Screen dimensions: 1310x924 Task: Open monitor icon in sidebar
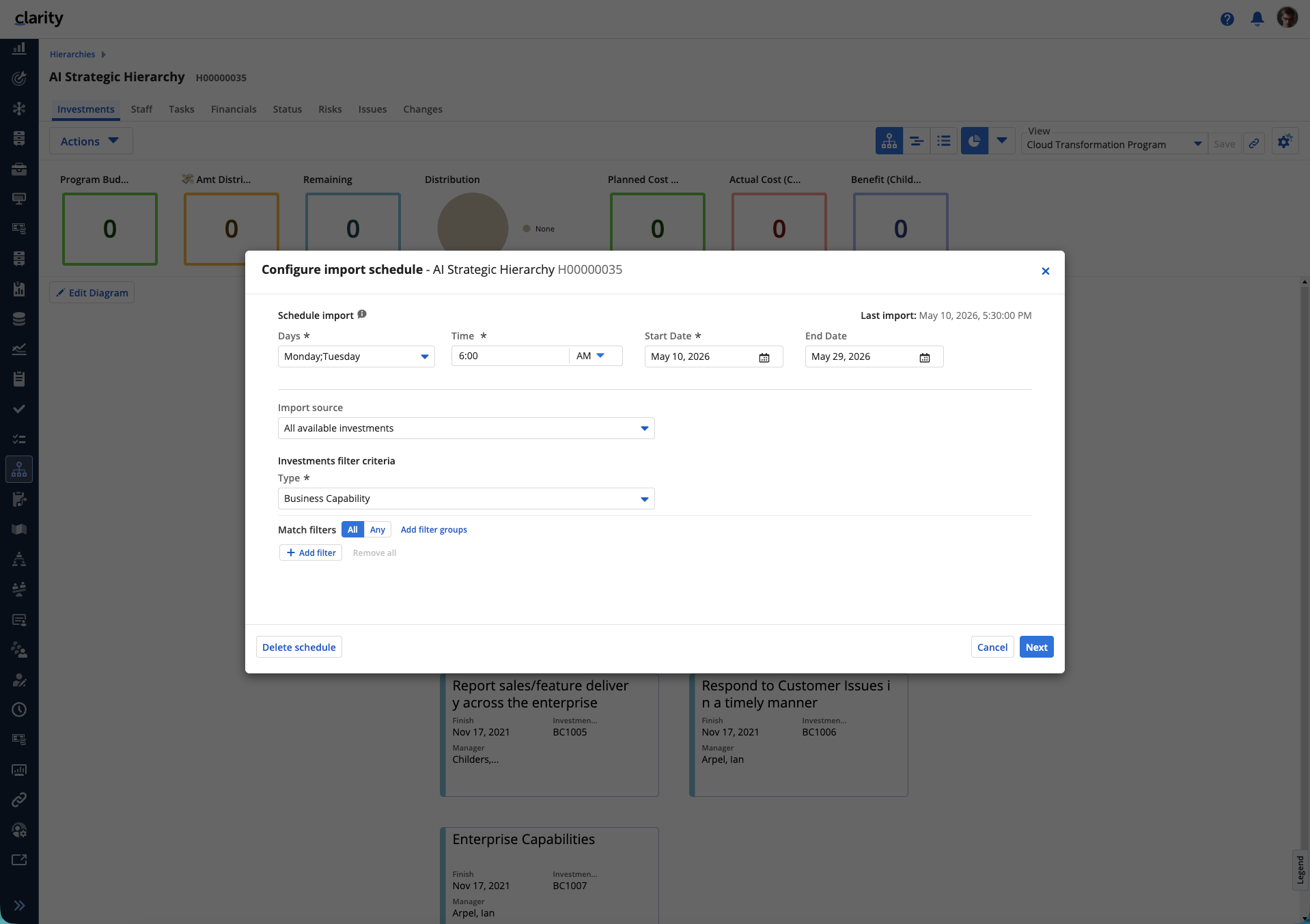(x=19, y=199)
